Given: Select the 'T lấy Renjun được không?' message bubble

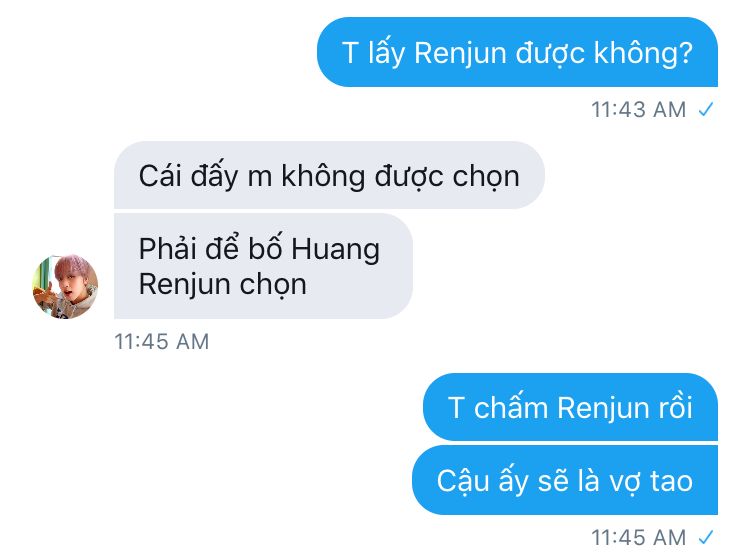Looking at the screenshot, I should pos(517,52).
